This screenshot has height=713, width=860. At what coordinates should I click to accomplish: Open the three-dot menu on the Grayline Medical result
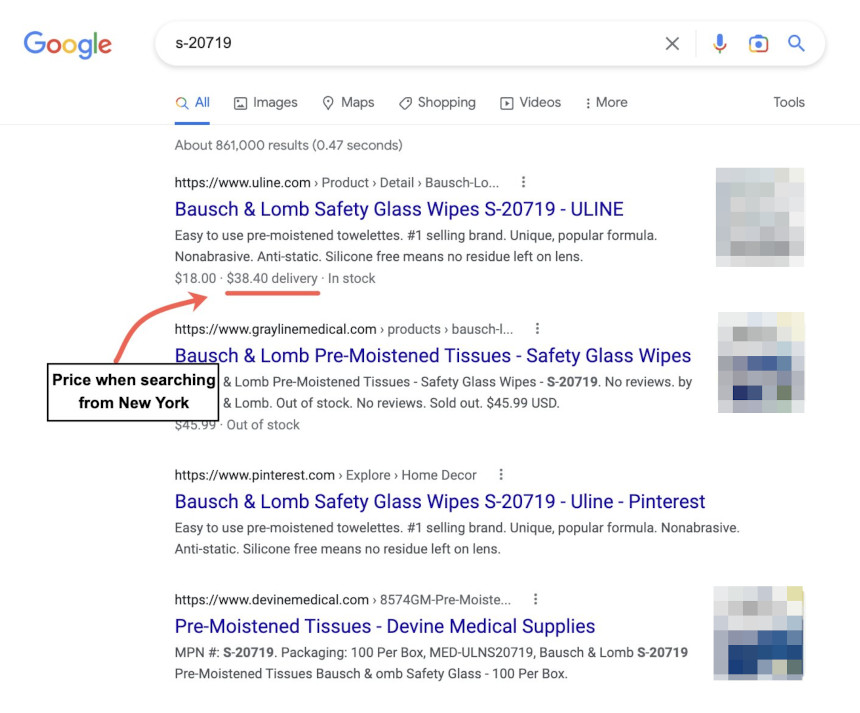click(538, 328)
